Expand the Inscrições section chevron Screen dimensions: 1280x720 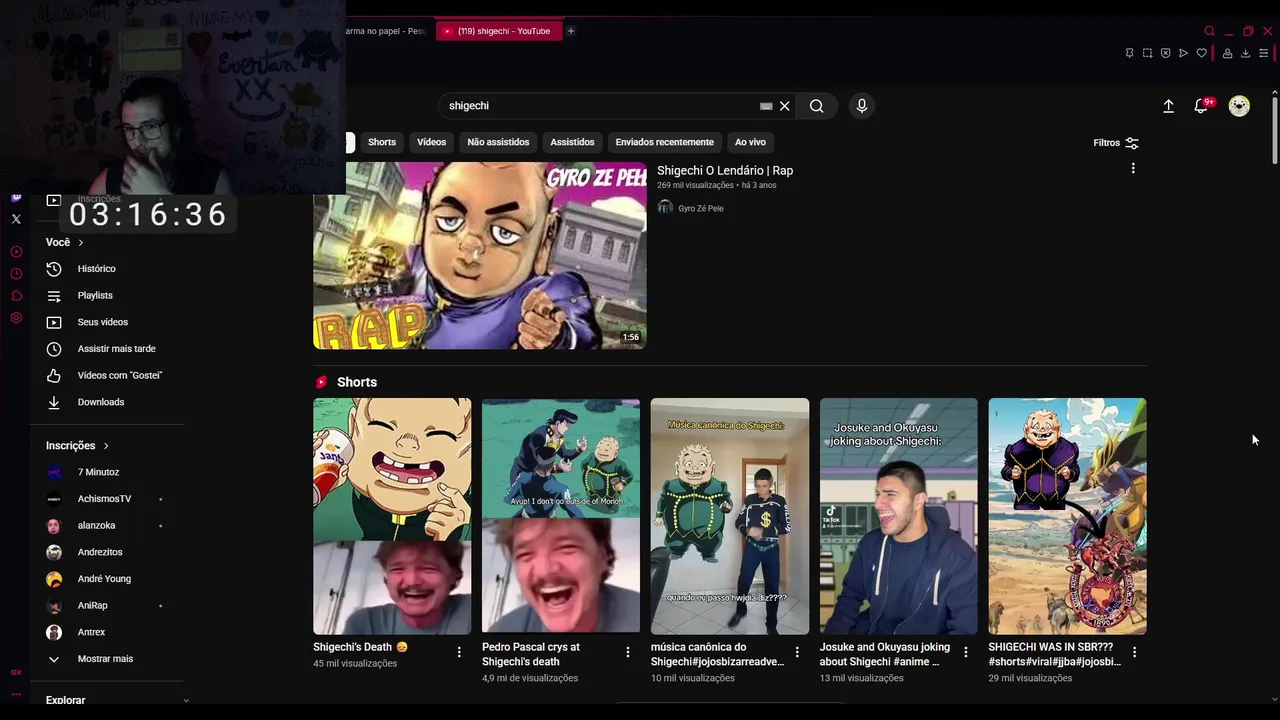pyautogui.click(x=106, y=446)
